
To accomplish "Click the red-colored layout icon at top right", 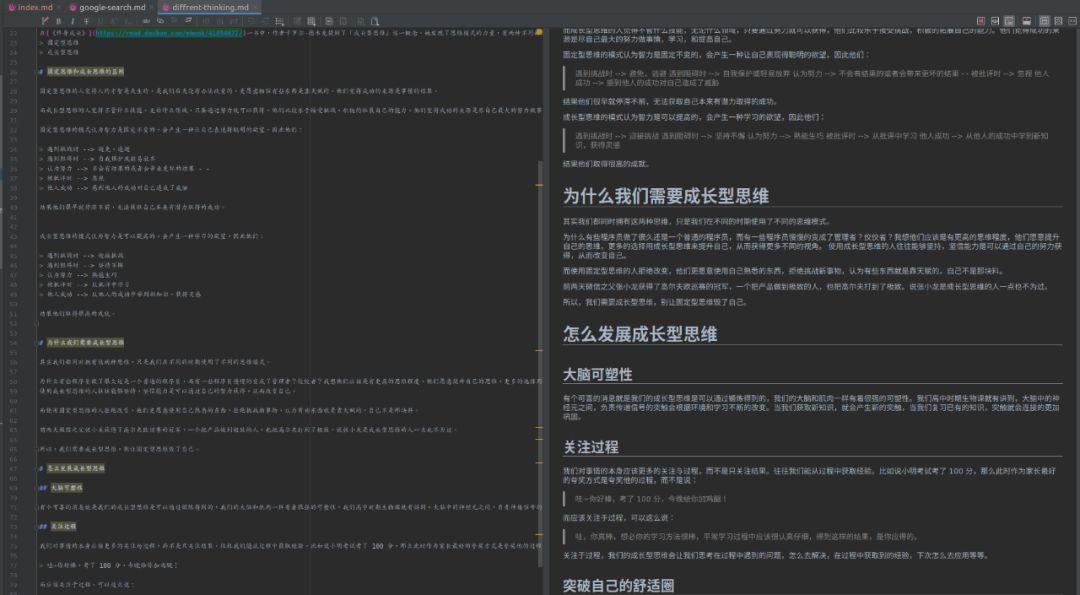I will pyautogui.click(x=981, y=21).
